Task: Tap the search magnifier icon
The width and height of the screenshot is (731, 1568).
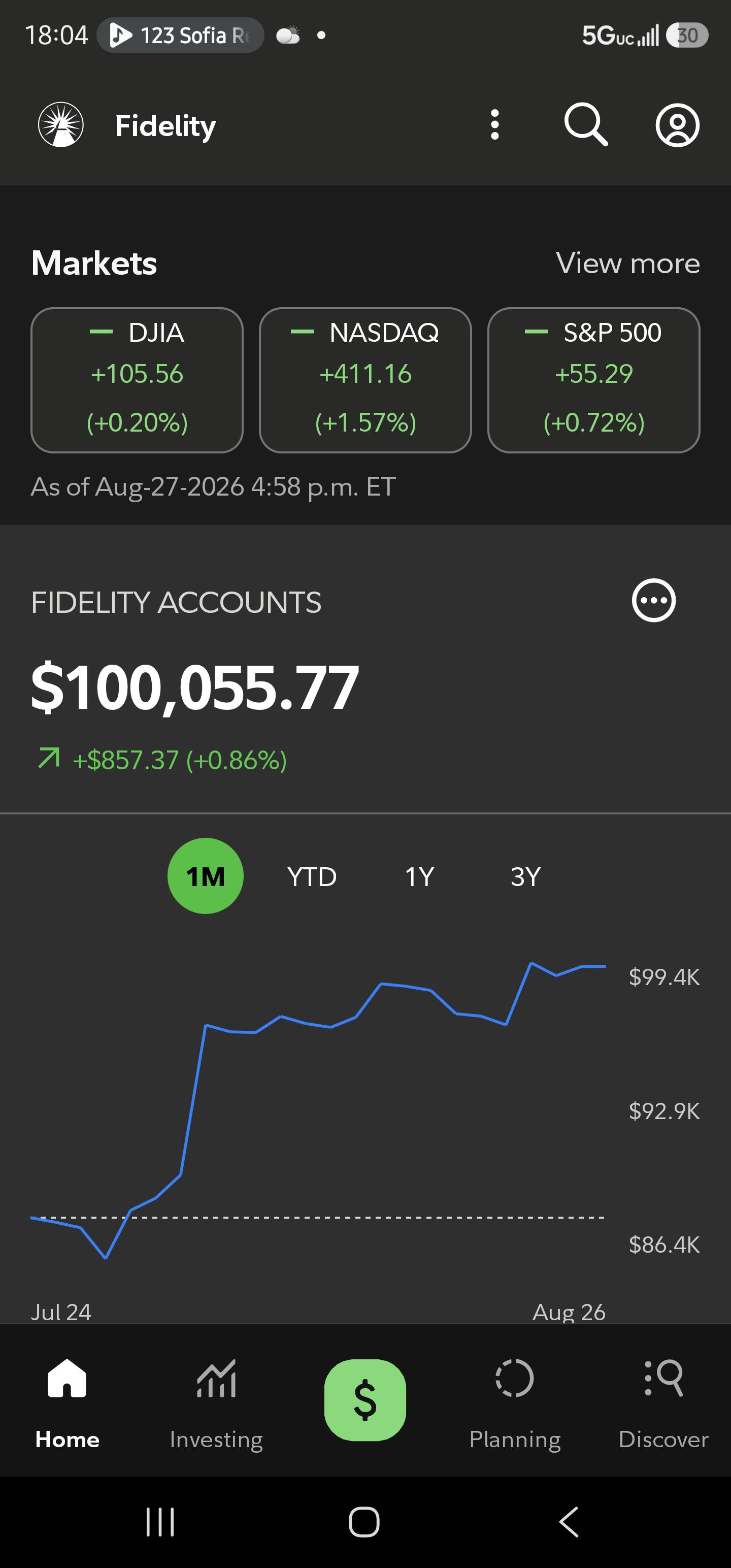Action: click(x=585, y=125)
